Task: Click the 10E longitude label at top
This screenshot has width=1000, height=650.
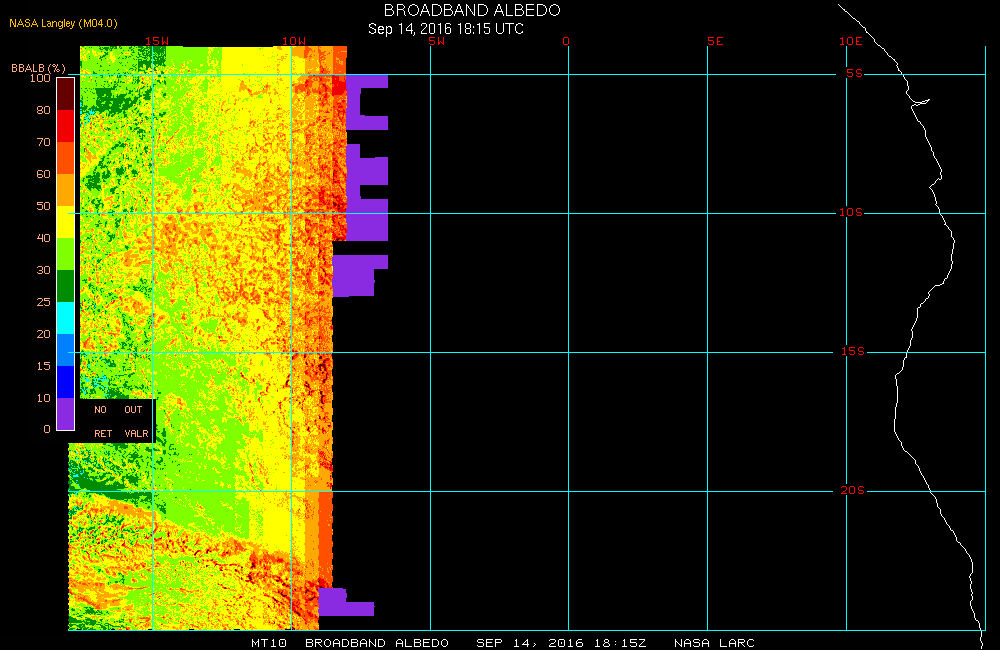Action: [850, 42]
